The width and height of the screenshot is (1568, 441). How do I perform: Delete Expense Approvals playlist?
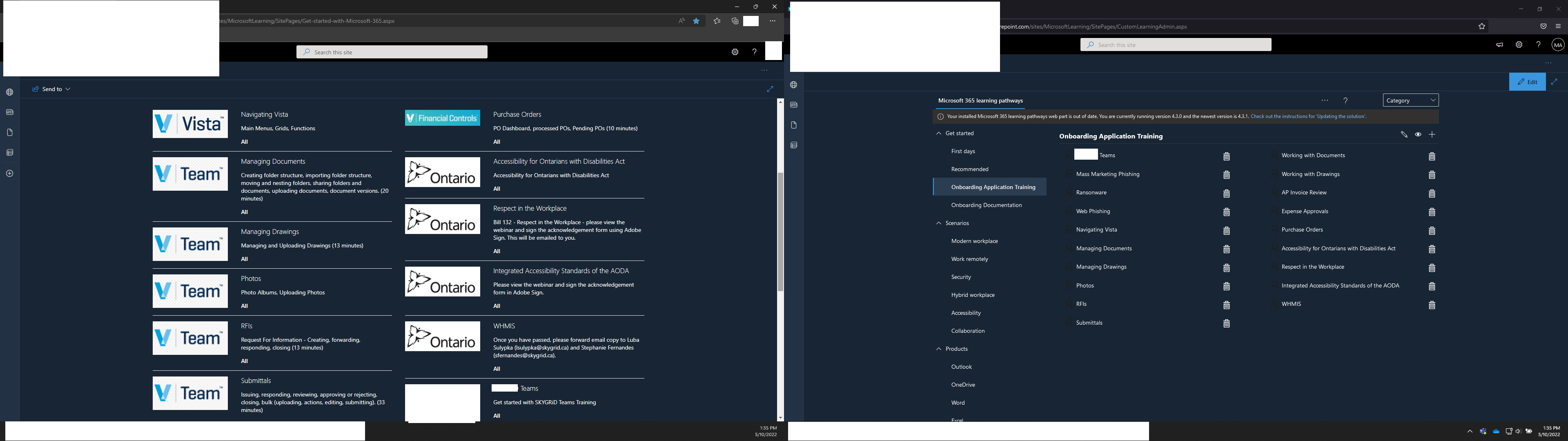coord(1432,213)
